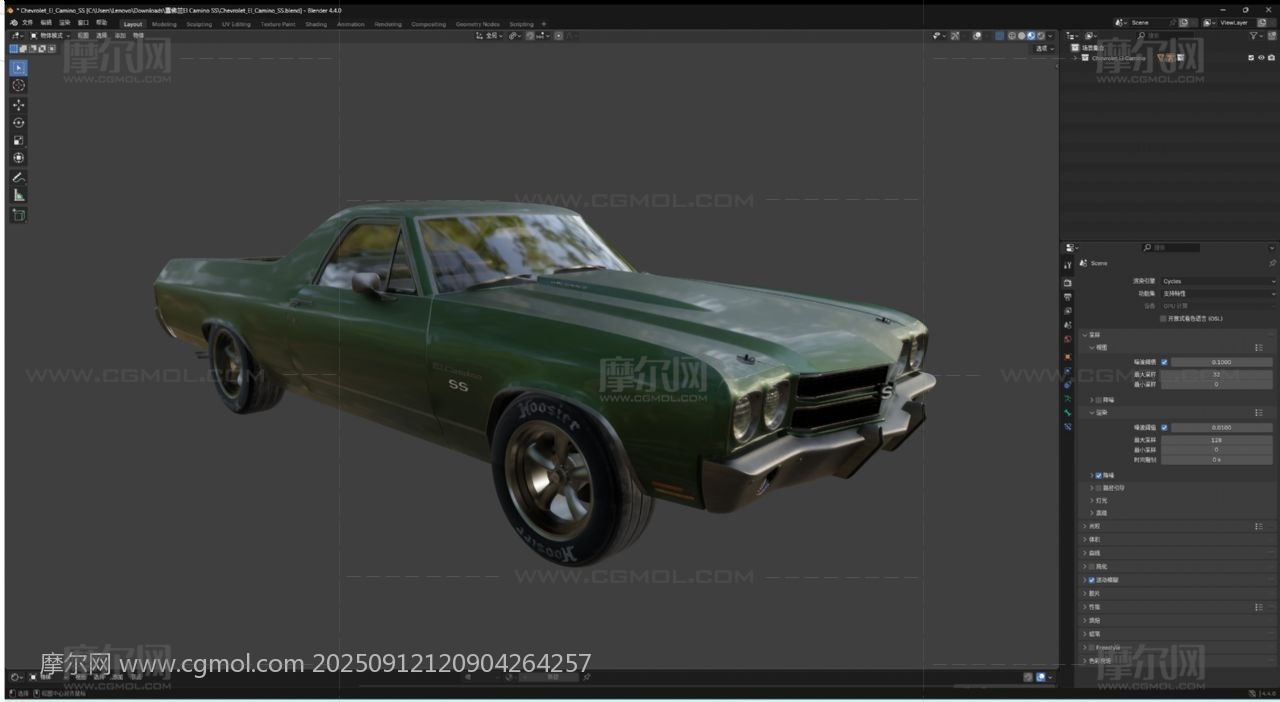Uncheck 运动模糊 checkbox
Image resolution: width=1280 pixels, height=702 pixels.
(1091, 580)
